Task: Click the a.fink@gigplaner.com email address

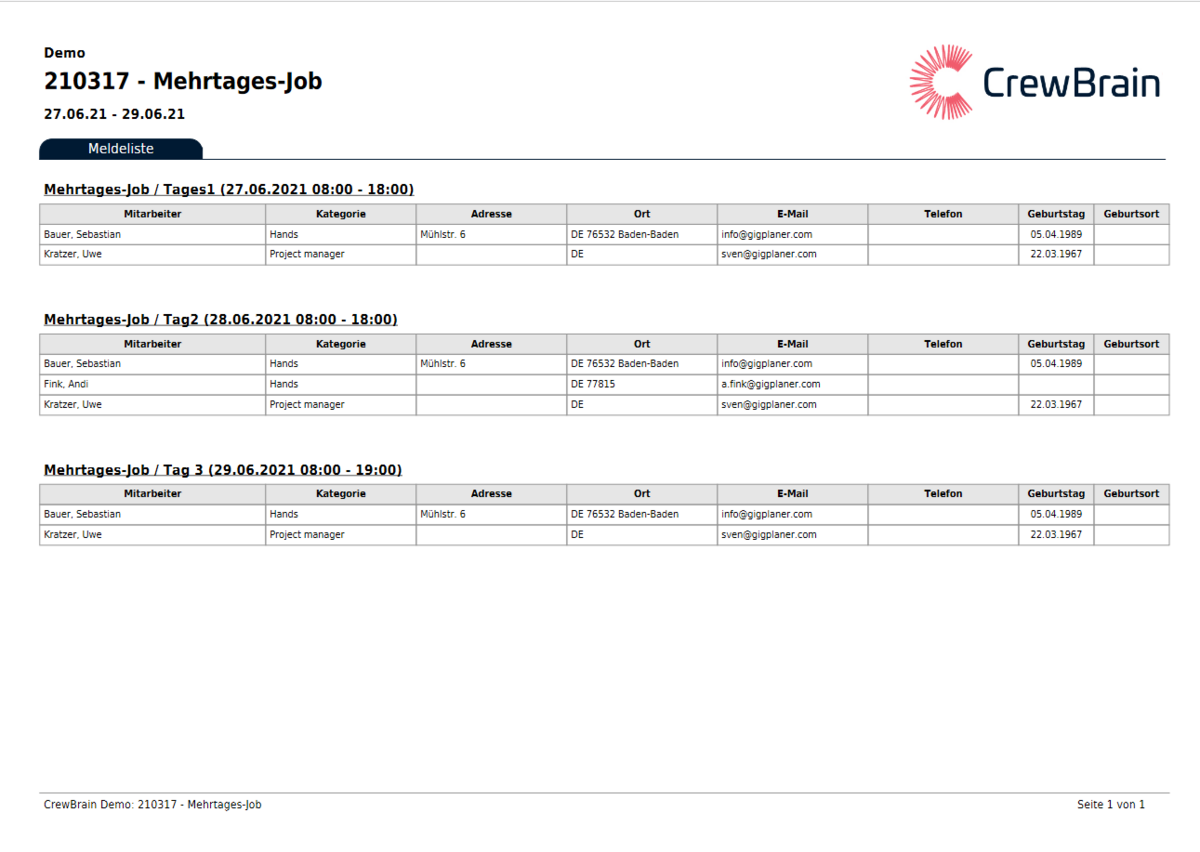Action: [x=770, y=384]
